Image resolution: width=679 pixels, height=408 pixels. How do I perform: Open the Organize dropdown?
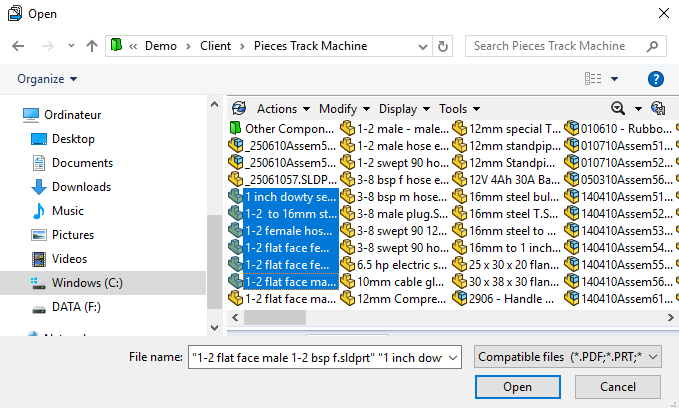47,79
